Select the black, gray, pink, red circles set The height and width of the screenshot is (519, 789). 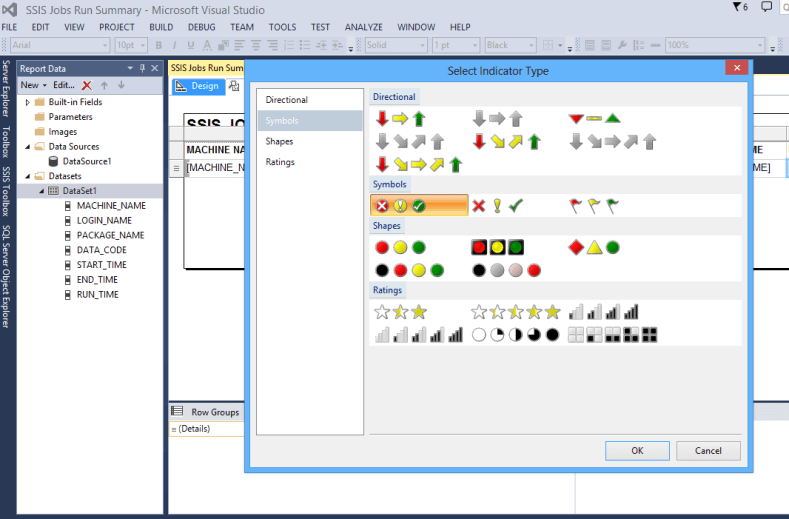507,270
